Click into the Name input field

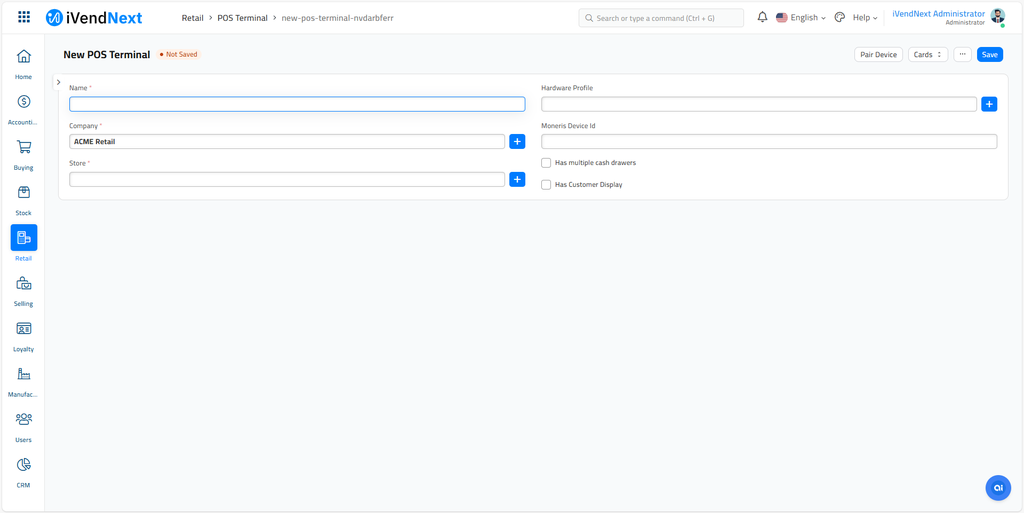(x=297, y=104)
